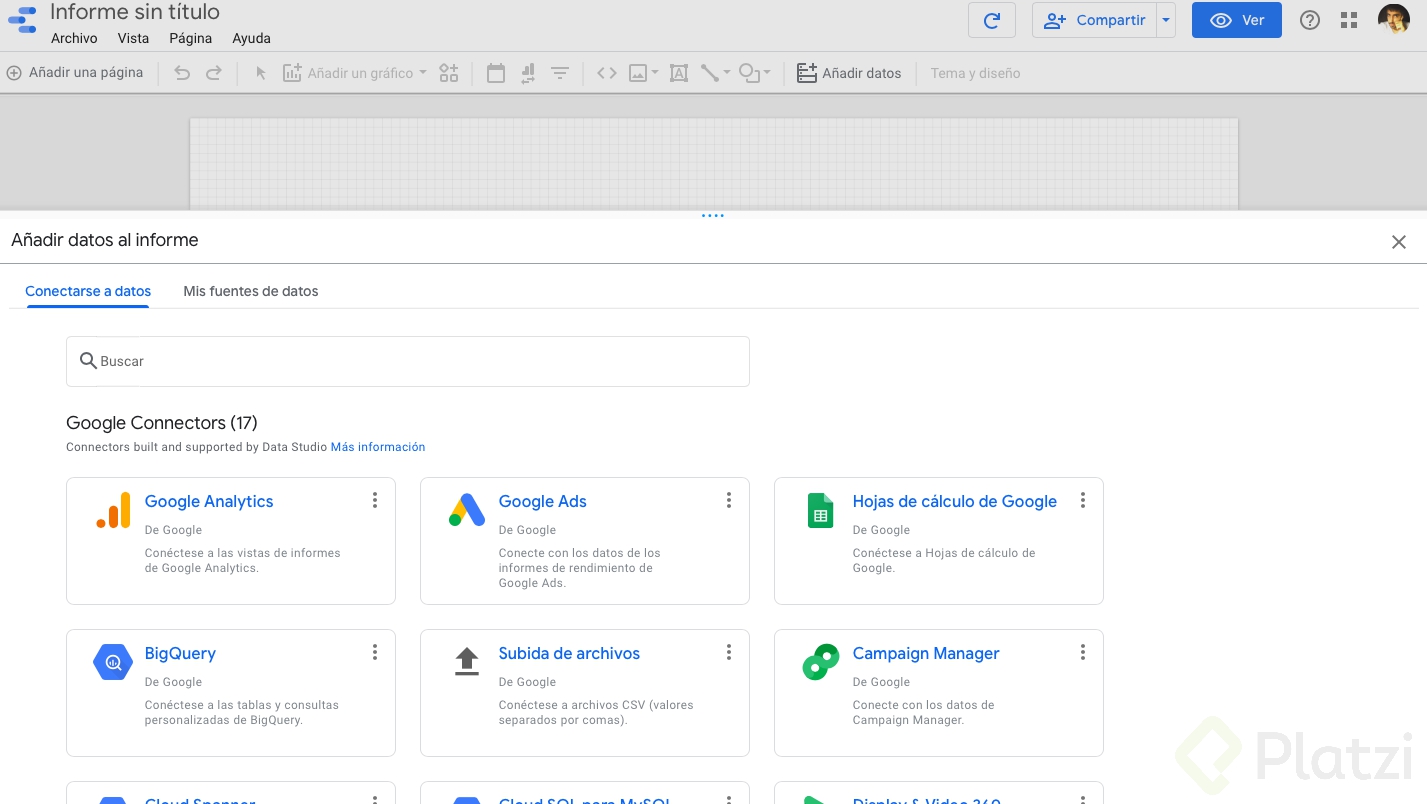Open Subida de archivos options menu
1427x804 pixels.
pos(729,652)
